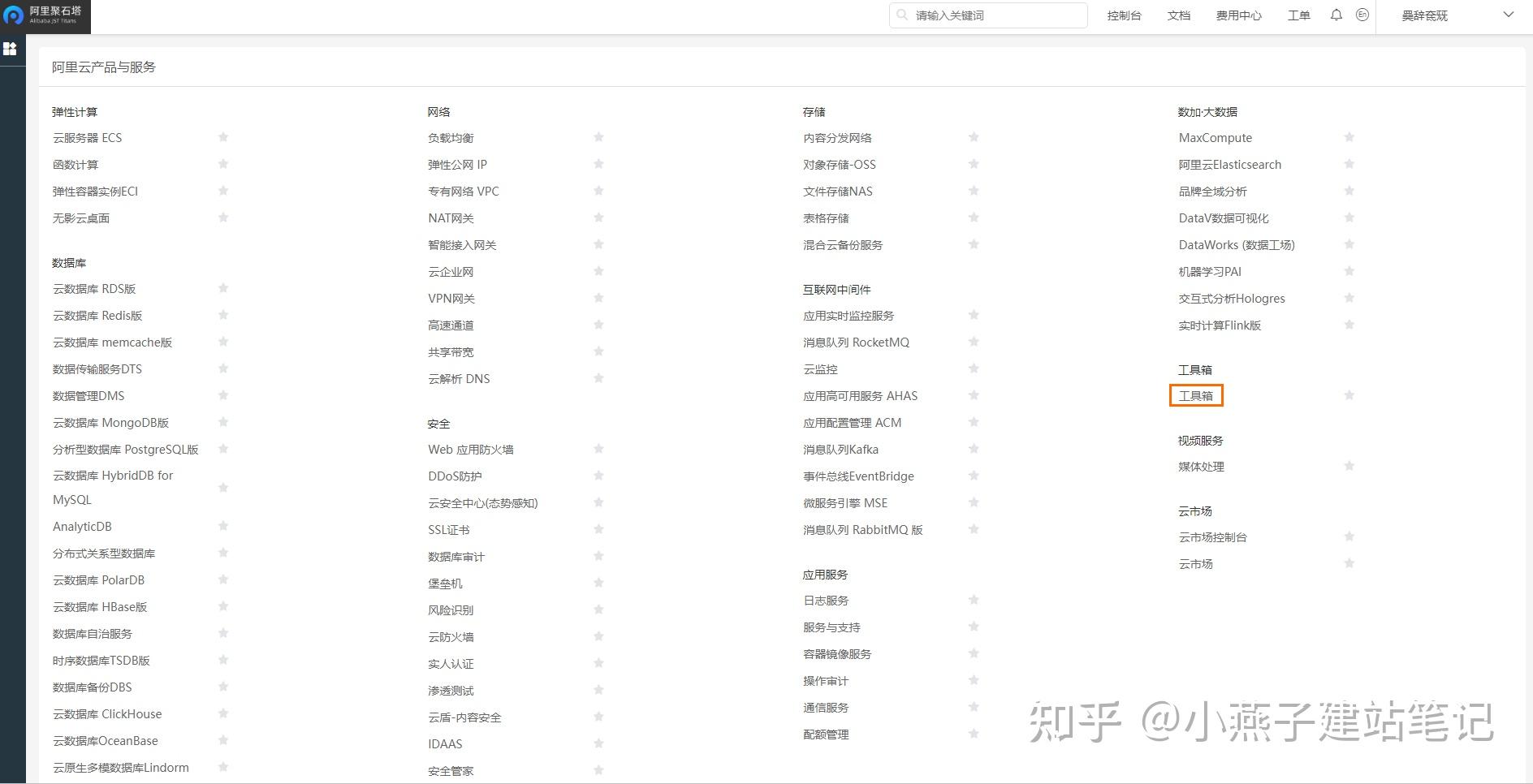1533x784 pixels.
Task: Open 云原生多模数据库Lindorm
Action: [x=121, y=768]
